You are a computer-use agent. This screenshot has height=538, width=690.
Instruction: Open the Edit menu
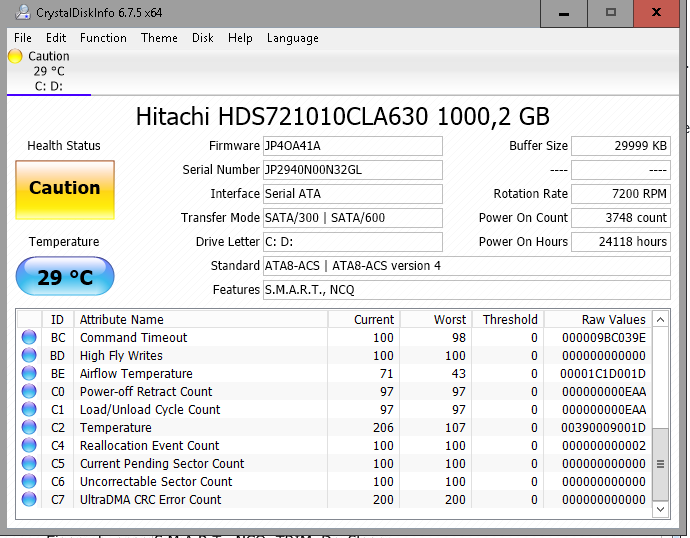point(56,38)
